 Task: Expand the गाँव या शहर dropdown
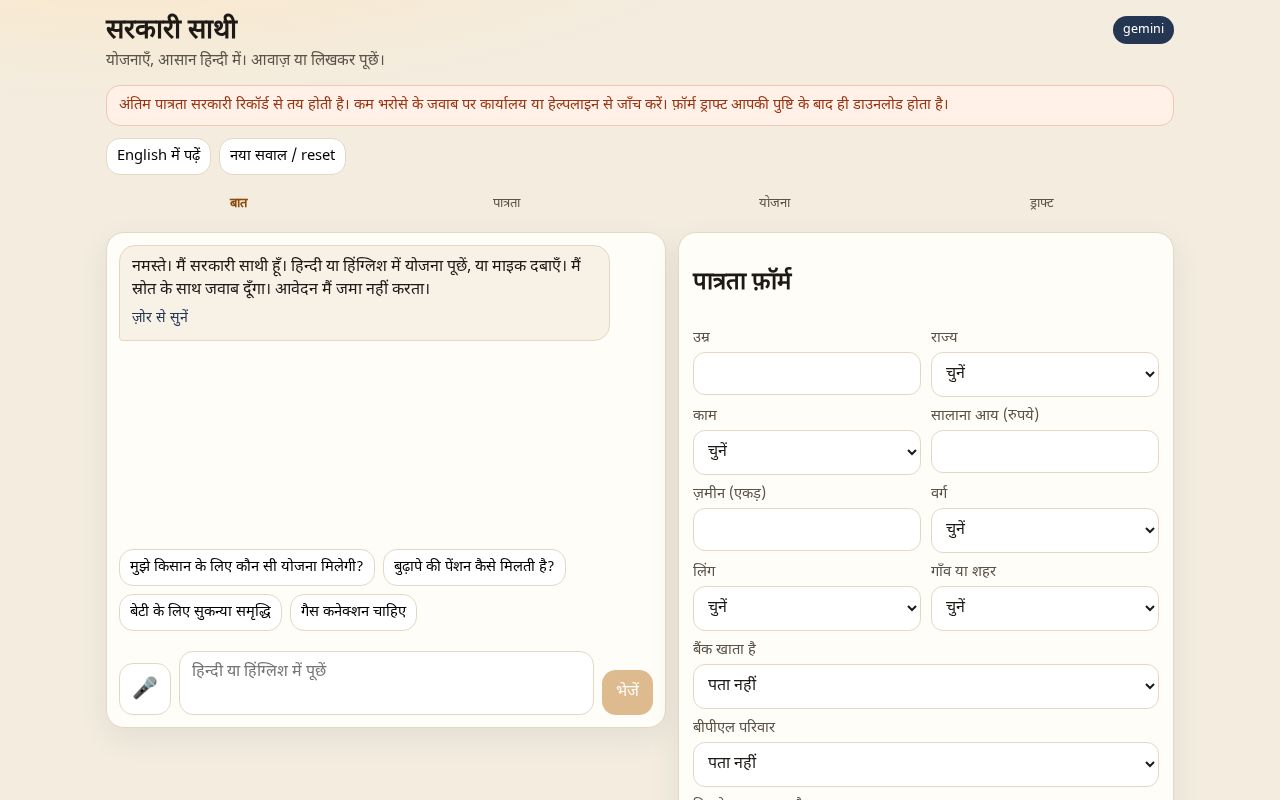pyautogui.click(x=1044, y=608)
